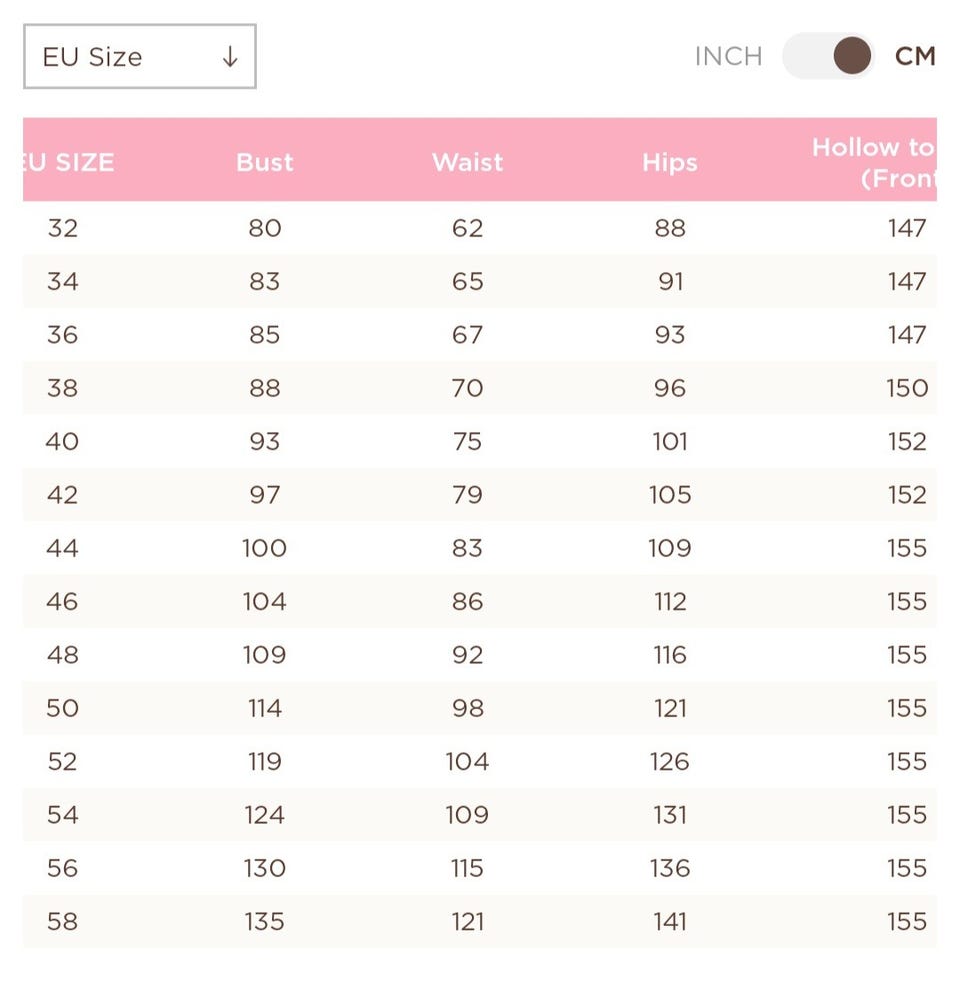Image resolution: width=960 pixels, height=982 pixels.
Task: Click bust value 93 for size 40
Action: (265, 441)
